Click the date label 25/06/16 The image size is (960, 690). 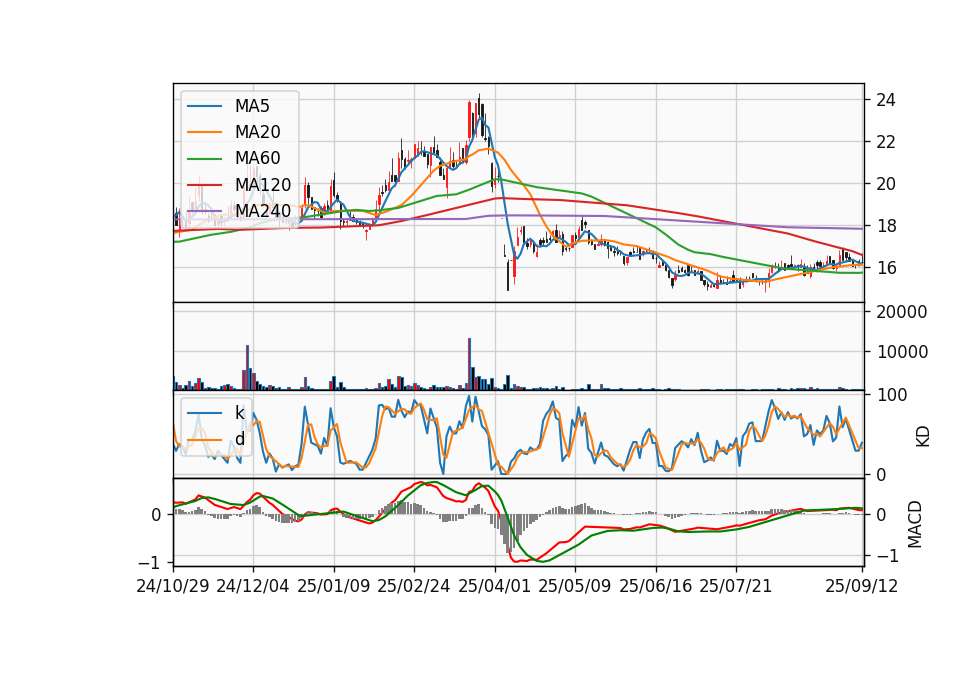656,586
